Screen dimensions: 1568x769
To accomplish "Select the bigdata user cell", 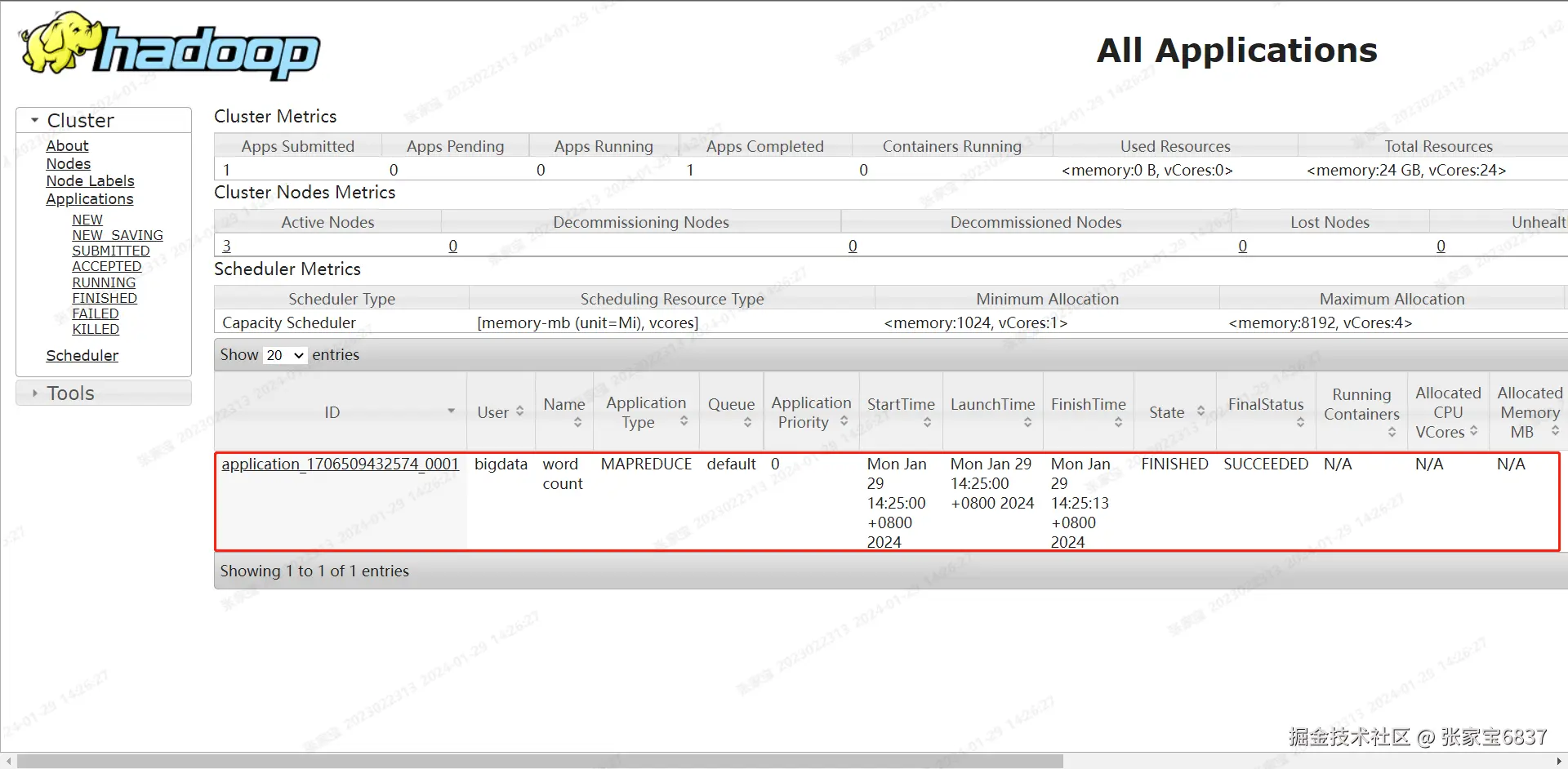I will click(501, 464).
